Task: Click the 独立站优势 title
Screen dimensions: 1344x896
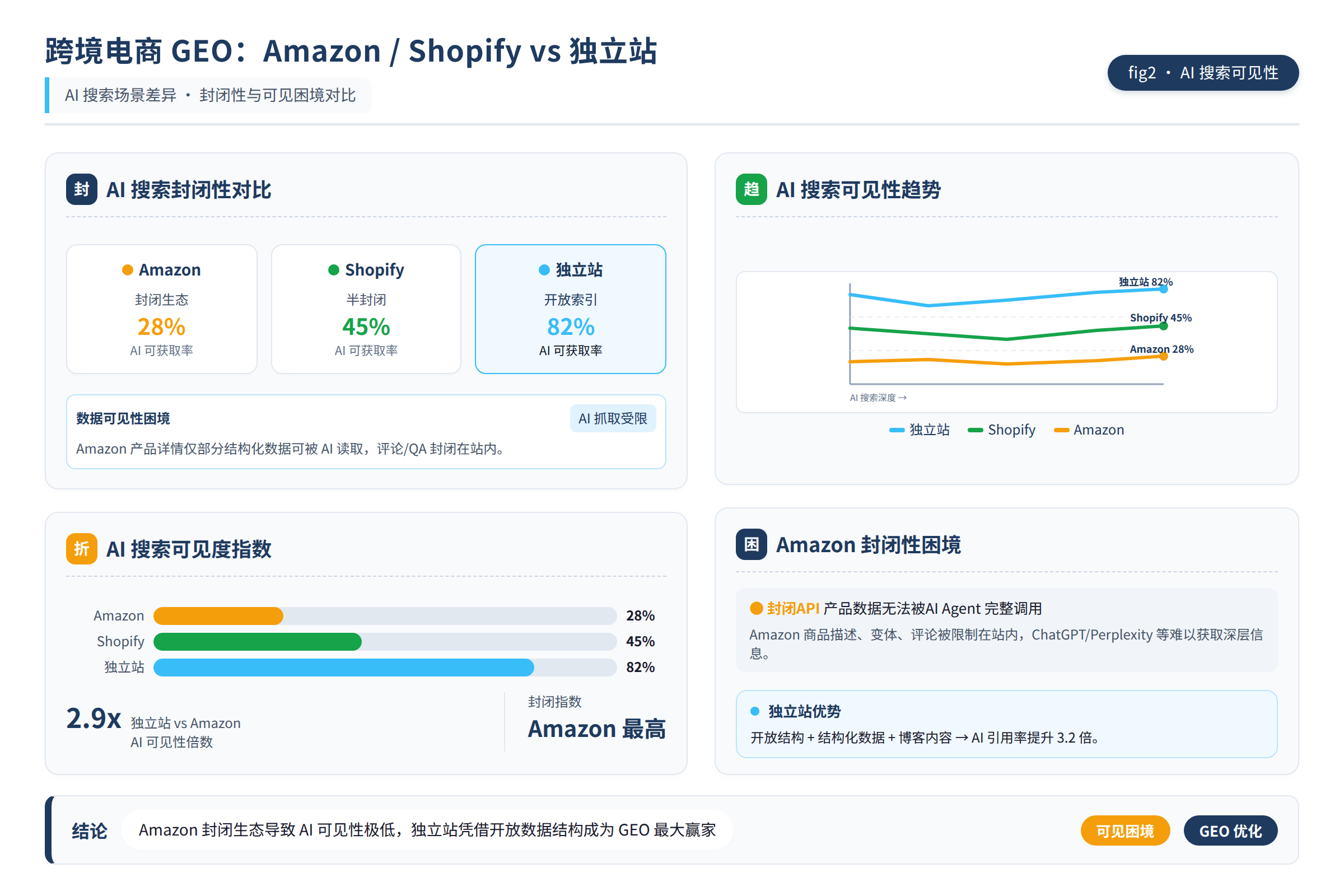Action: coord(804,711)
